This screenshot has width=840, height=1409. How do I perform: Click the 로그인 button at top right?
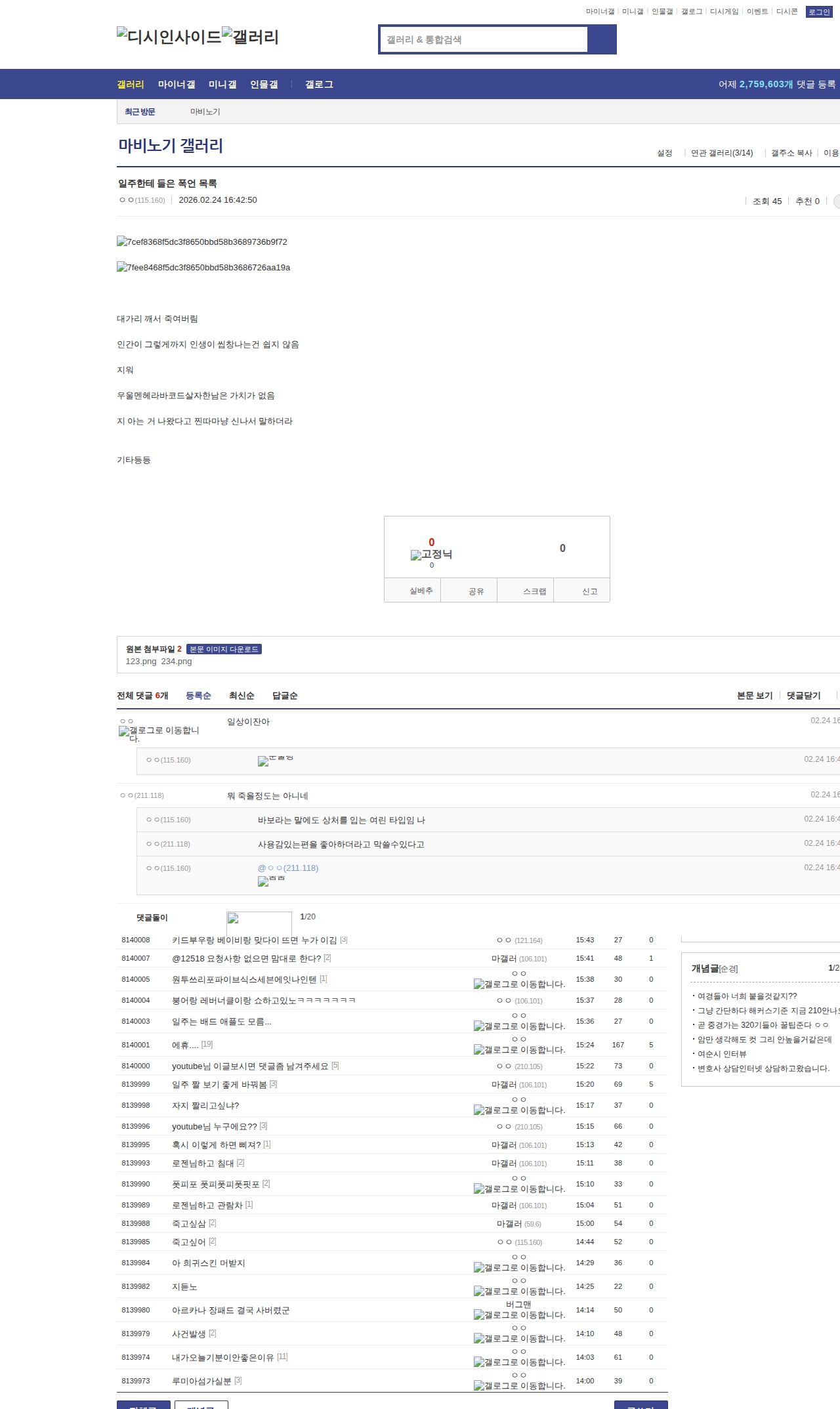click(x=819, y=12)
